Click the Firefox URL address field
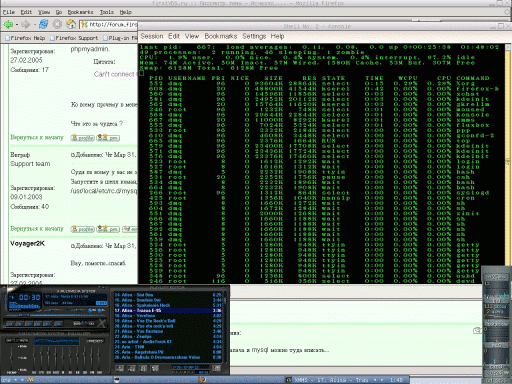Screen dimensions: 512x384 pos(109,24)
